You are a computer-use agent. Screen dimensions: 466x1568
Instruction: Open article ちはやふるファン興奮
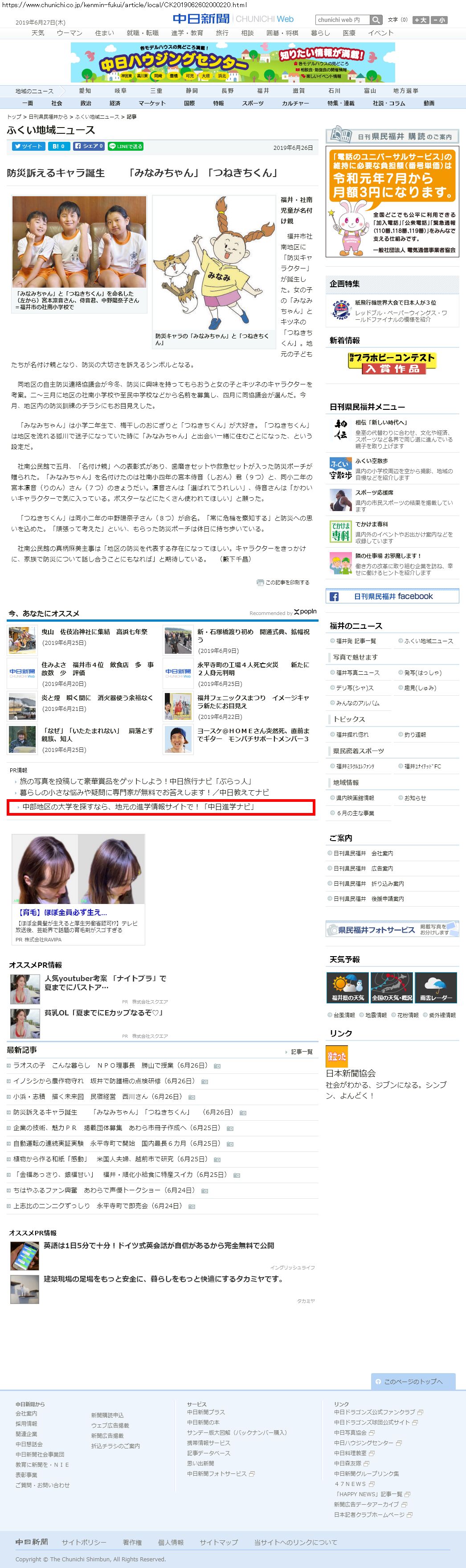point(104,1190)
